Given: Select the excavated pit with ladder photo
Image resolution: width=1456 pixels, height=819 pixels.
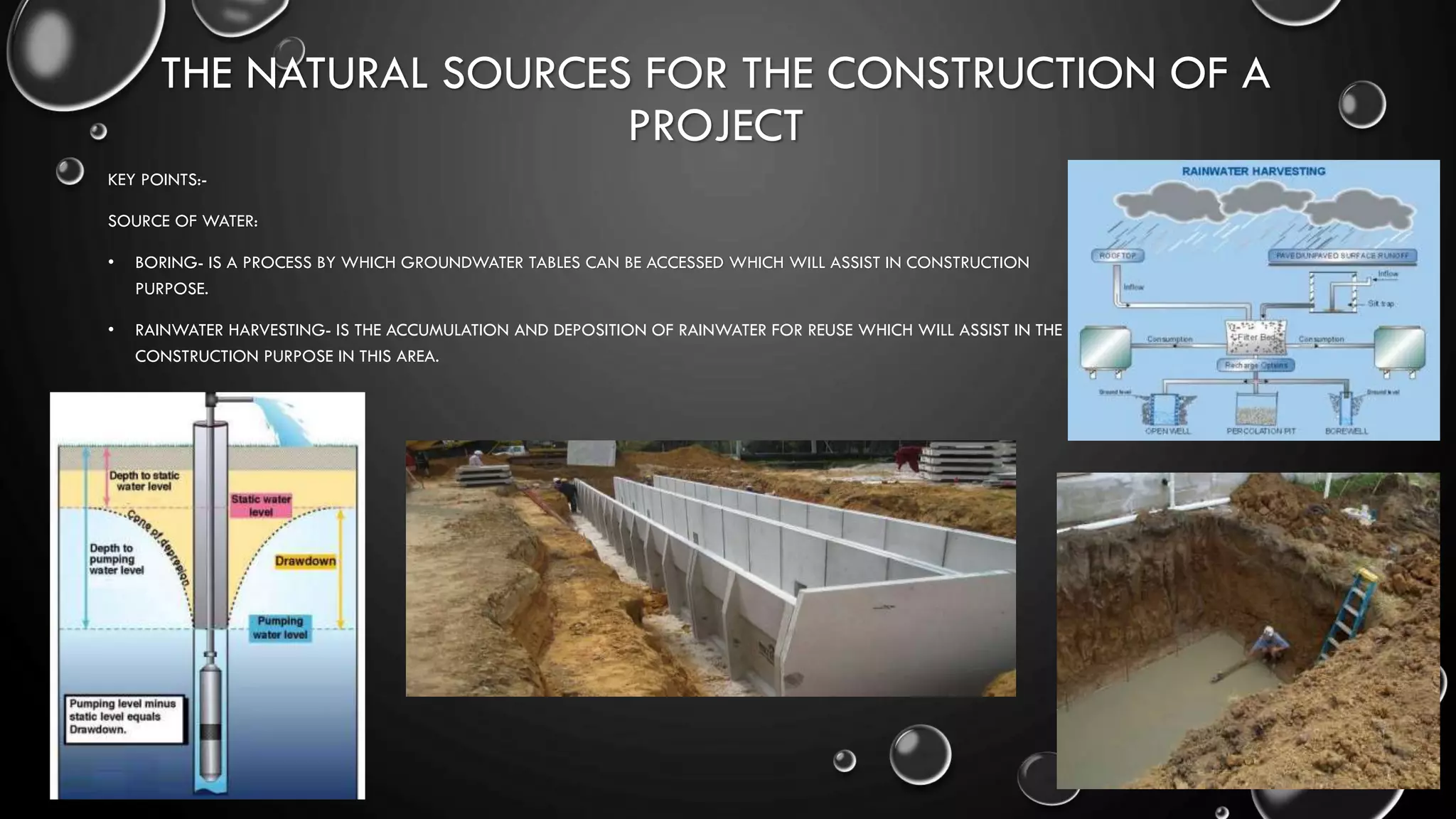Looking at the screenshot, I should pos(1248,631).
